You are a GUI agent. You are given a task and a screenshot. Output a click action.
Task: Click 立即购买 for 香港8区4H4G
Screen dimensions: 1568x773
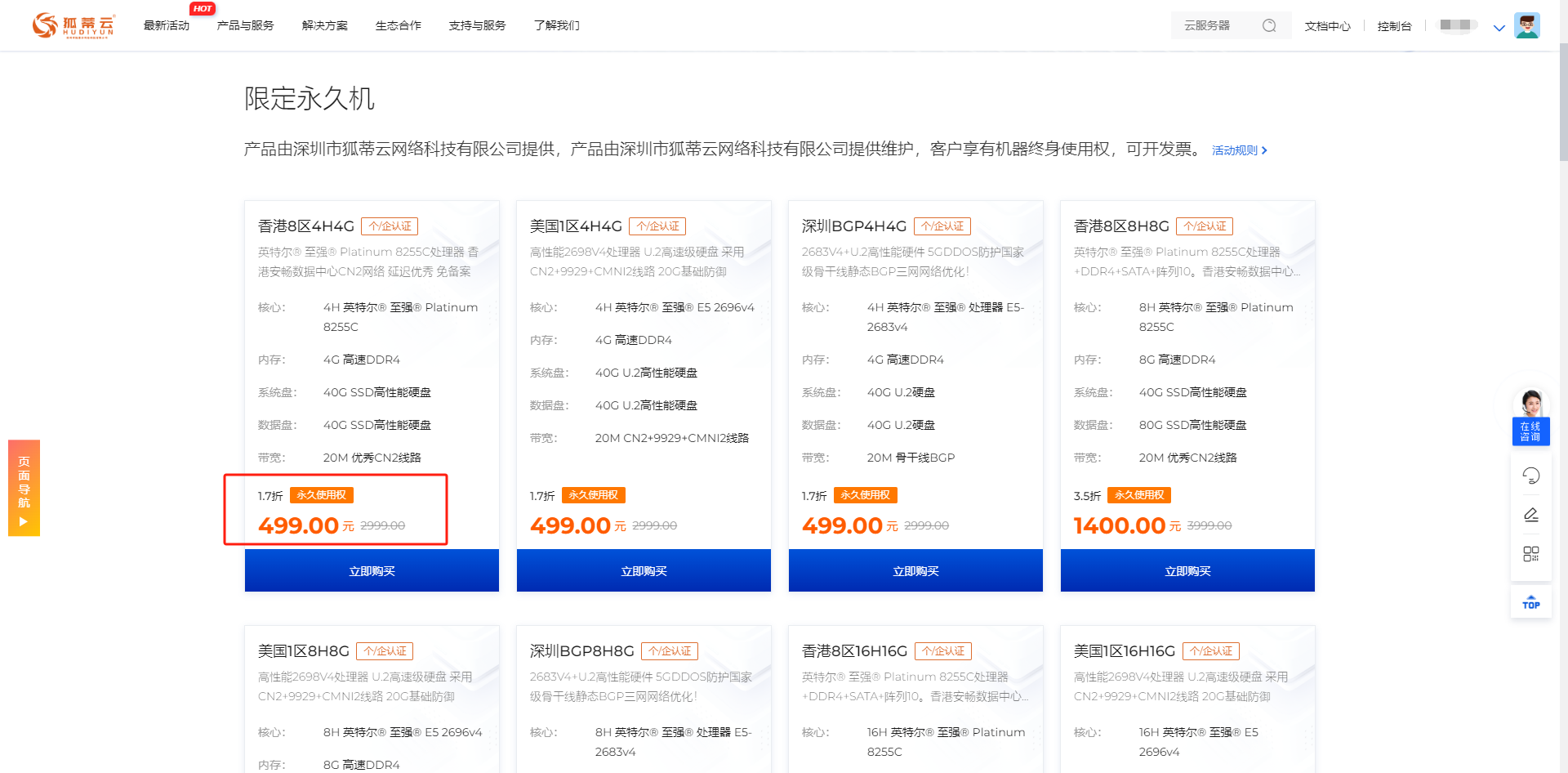pyautogui.click(x=372, y=570)
